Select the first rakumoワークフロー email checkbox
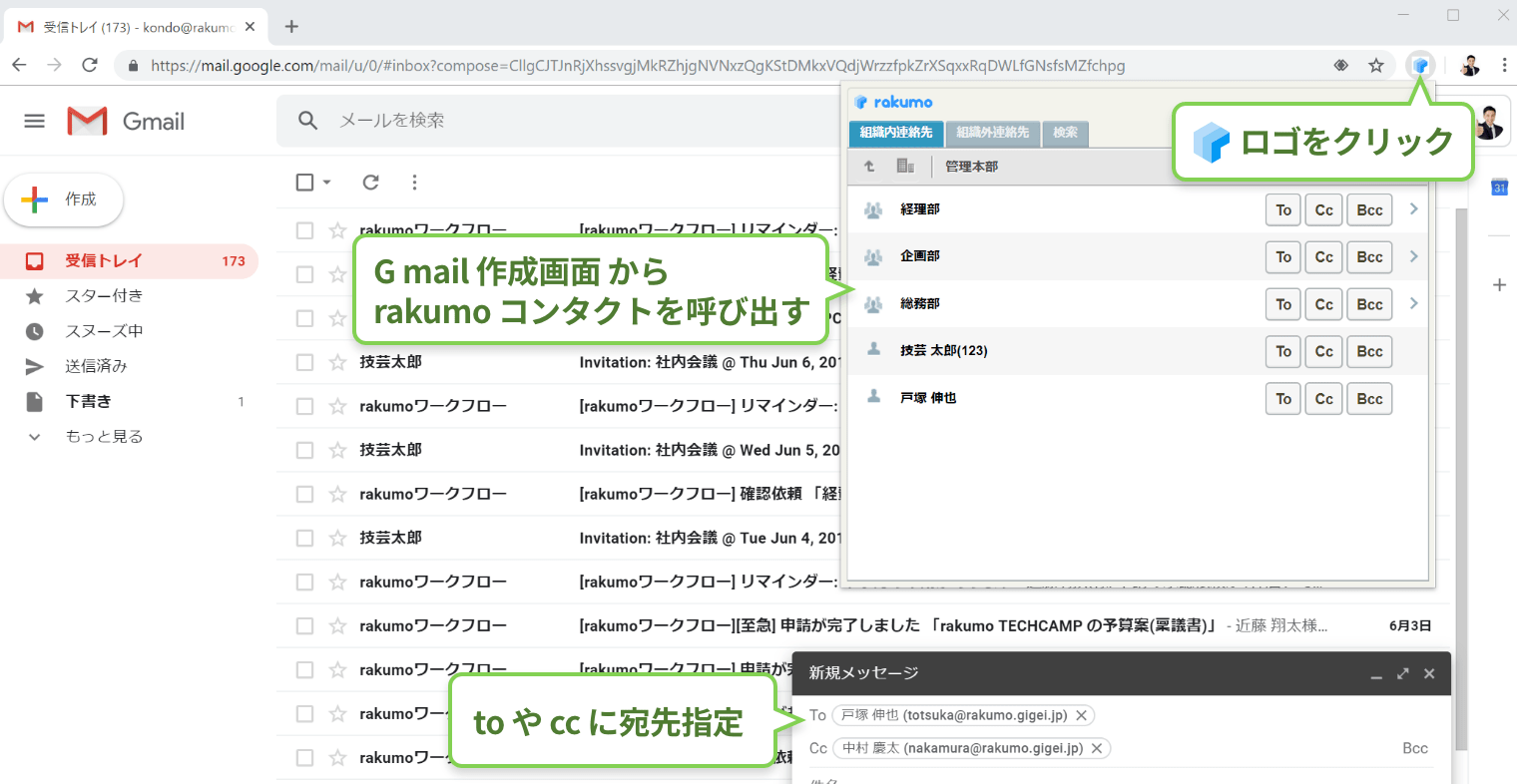 (304, 230)
